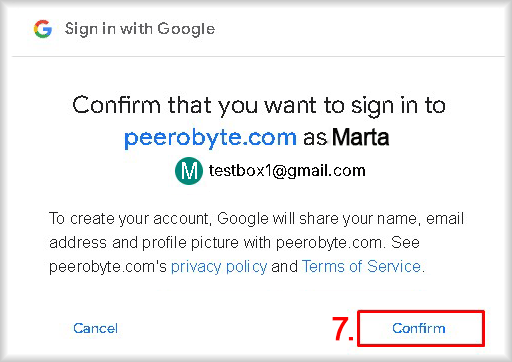Open peerobyte.com's privacy policy link
The image size is (512, 362).
(219, 267)
